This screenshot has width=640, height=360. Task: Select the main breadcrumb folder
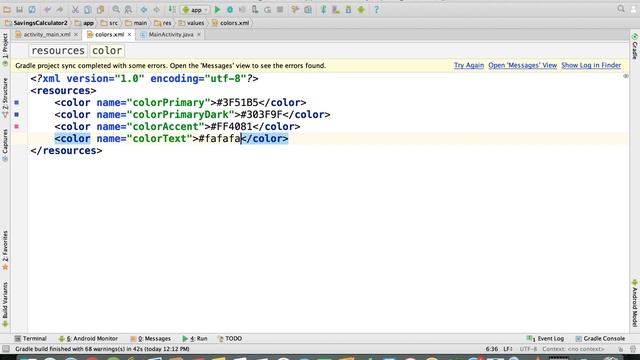(136, 23)
